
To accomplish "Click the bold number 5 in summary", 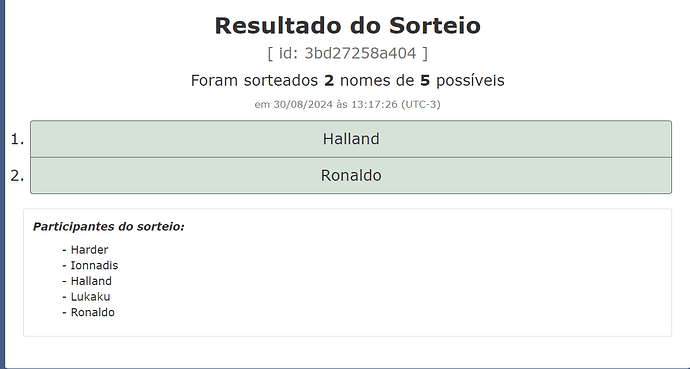I will point(425,81).
